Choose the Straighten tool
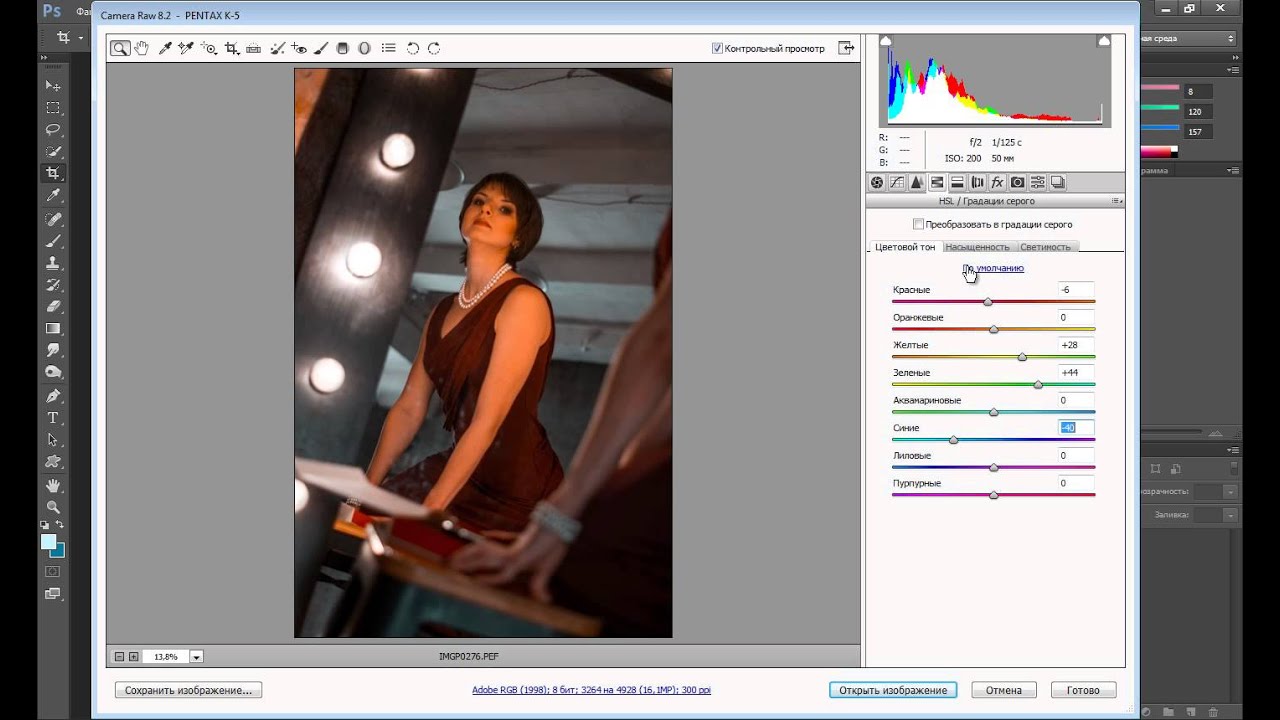Image resolution: width=1280 pixels, height=720 pixels. tap(253, 48)
